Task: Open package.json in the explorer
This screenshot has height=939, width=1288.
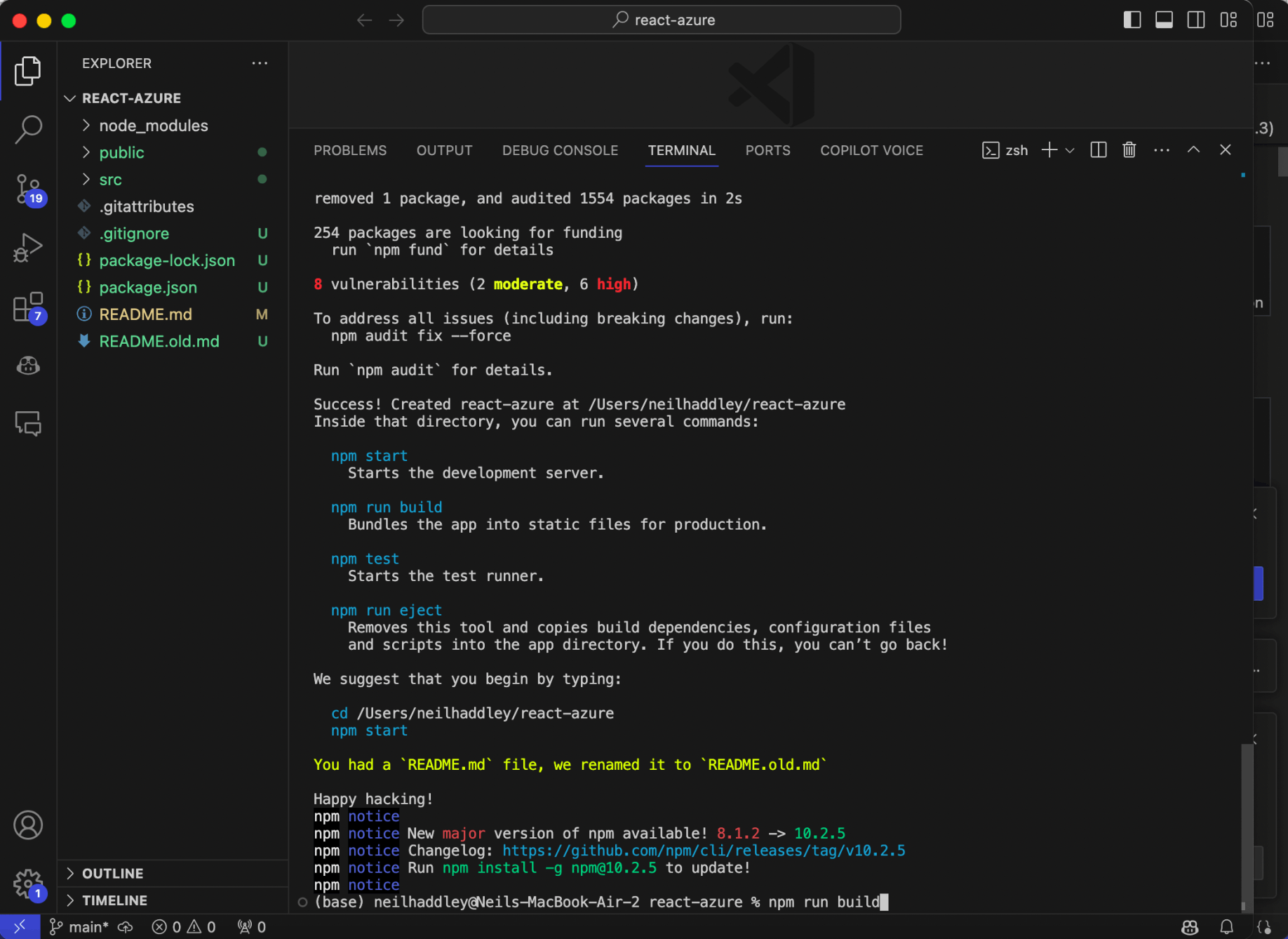Action: coord(148,287)
